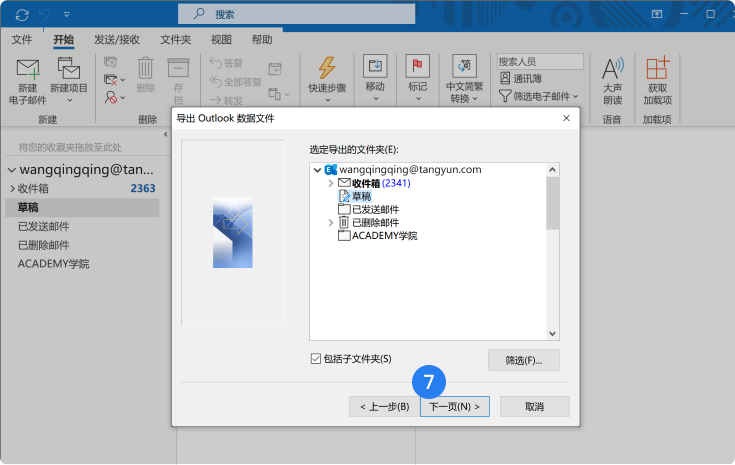Click Cancel (取消) button
The height and width of the screenshot is (465, 735).
pos(534,406)
